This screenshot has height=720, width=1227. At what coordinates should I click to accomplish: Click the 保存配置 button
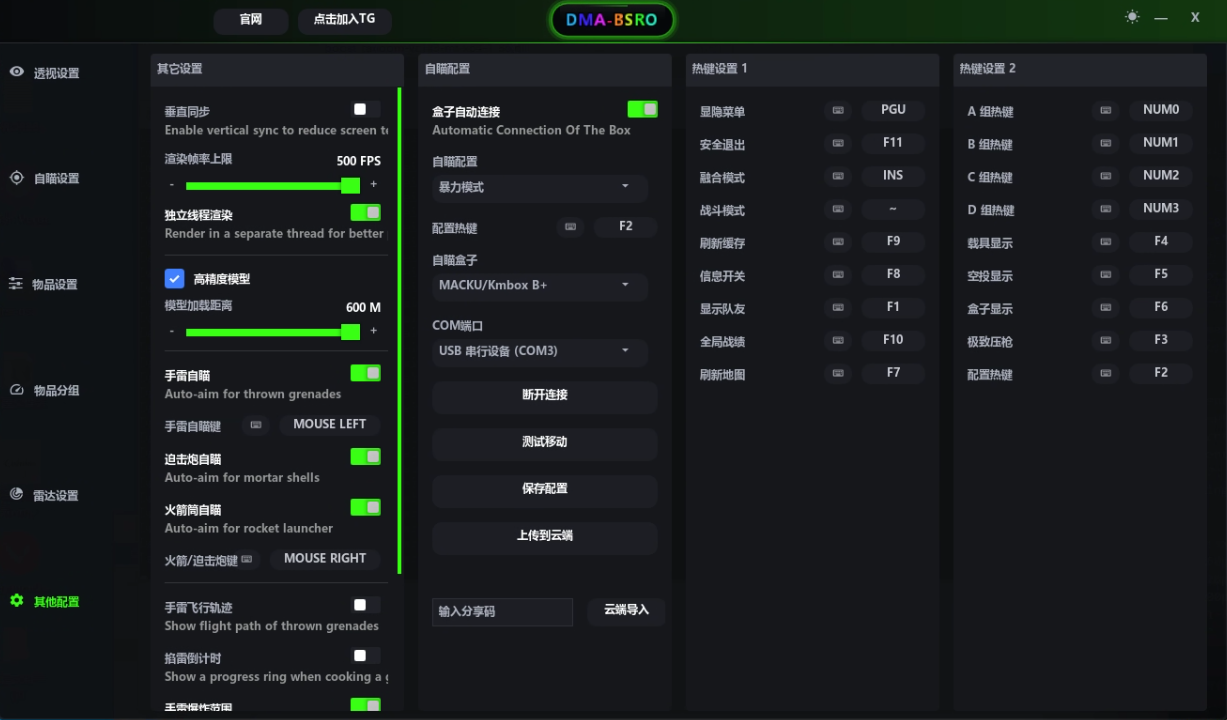(545, 490)
